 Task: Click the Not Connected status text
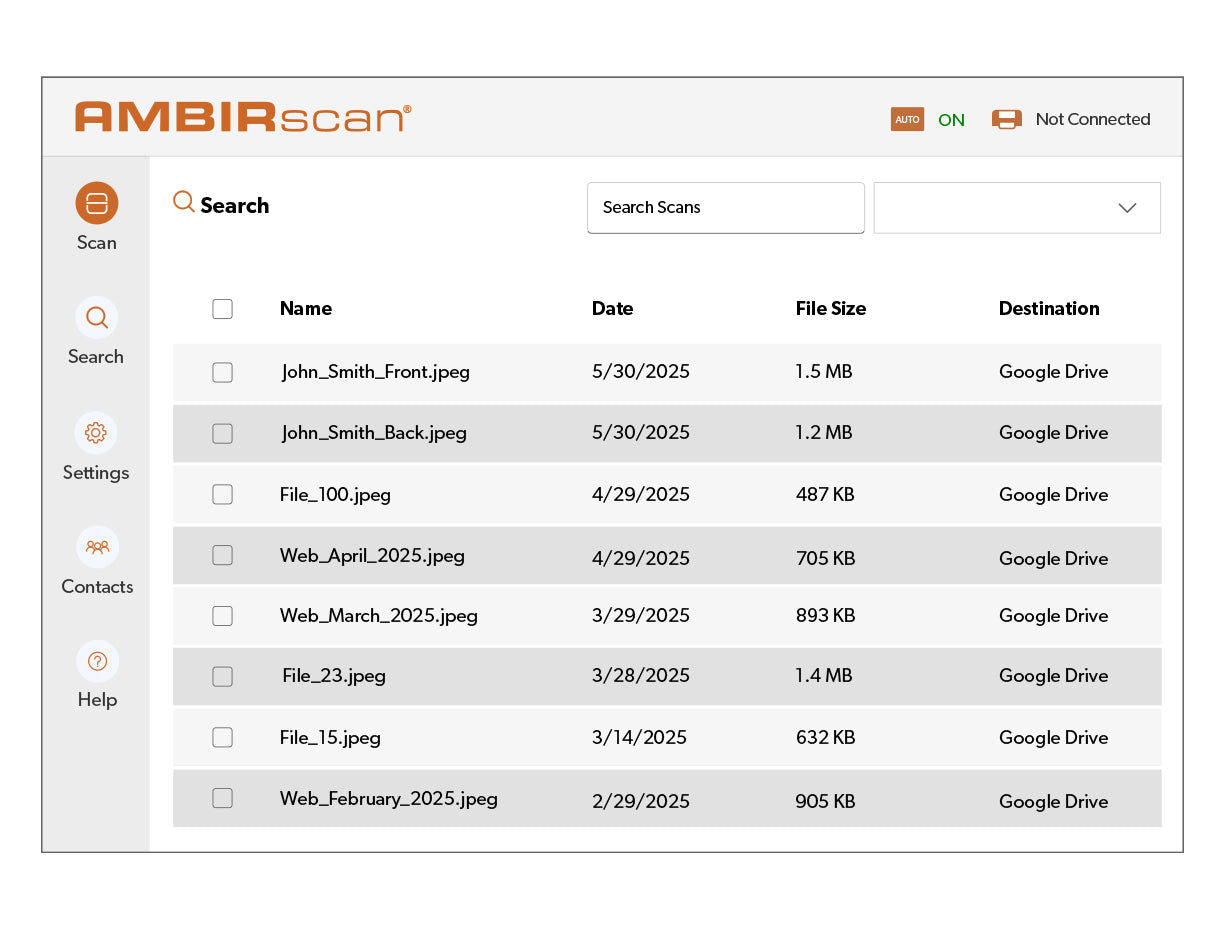coord(1092,120)
